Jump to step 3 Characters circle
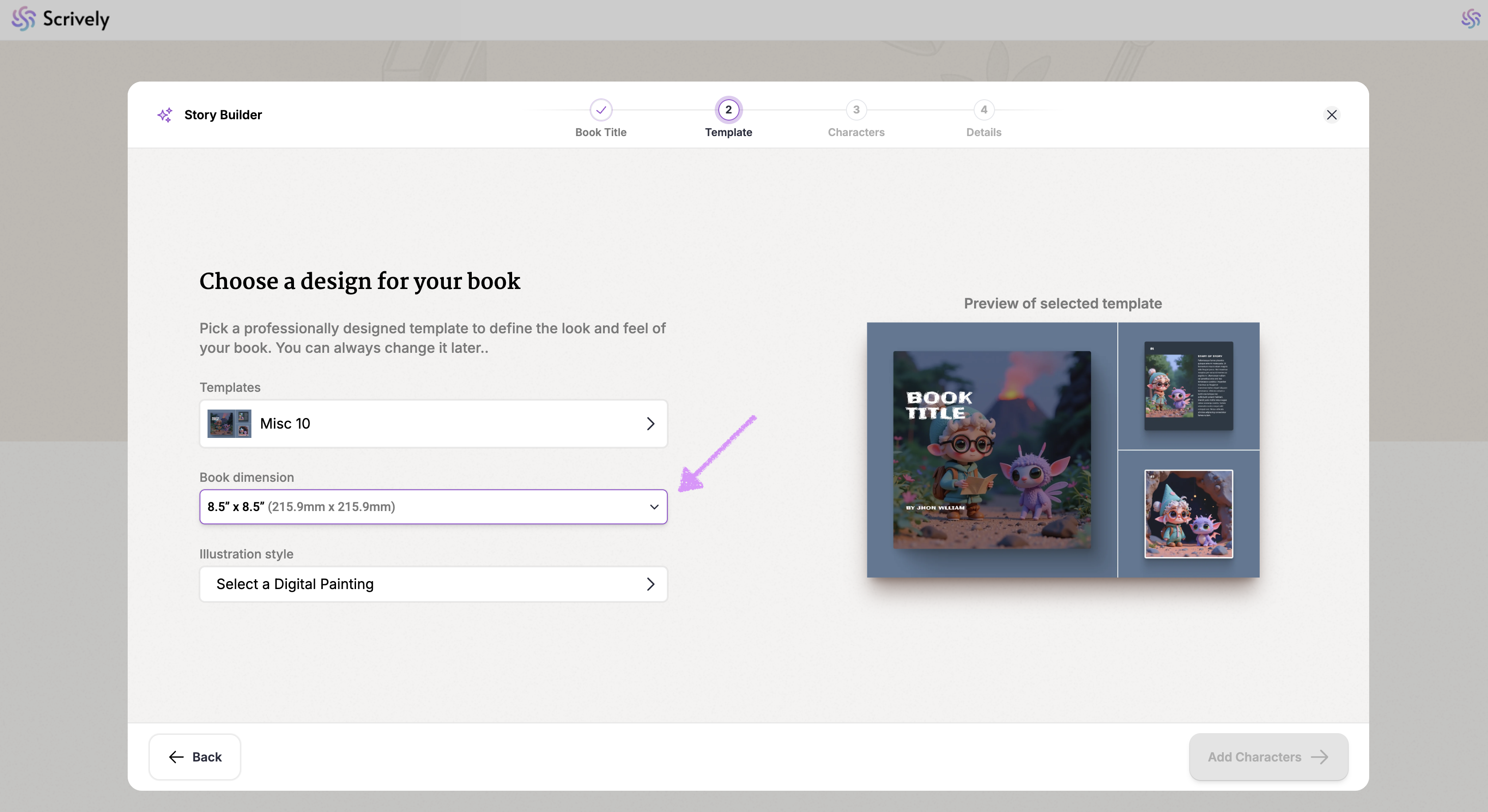Image resolution: width=1488 pixels, height=812 pixels. click(x=856, y=110)
